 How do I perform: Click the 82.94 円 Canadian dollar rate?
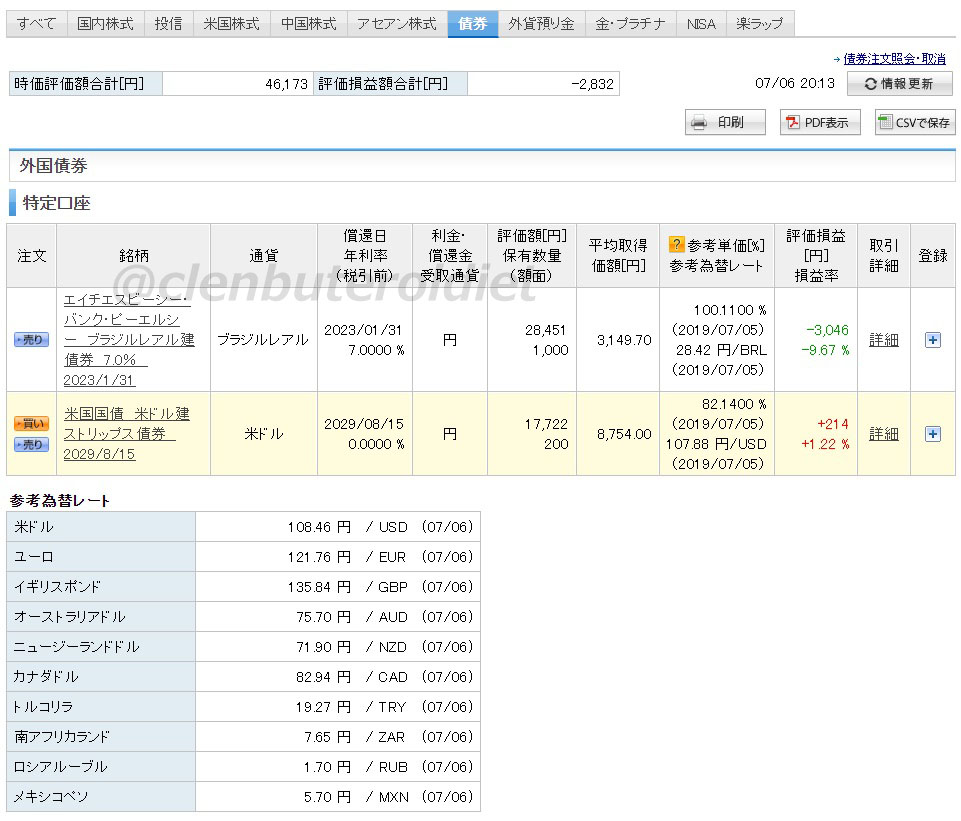tap(324, 678)
